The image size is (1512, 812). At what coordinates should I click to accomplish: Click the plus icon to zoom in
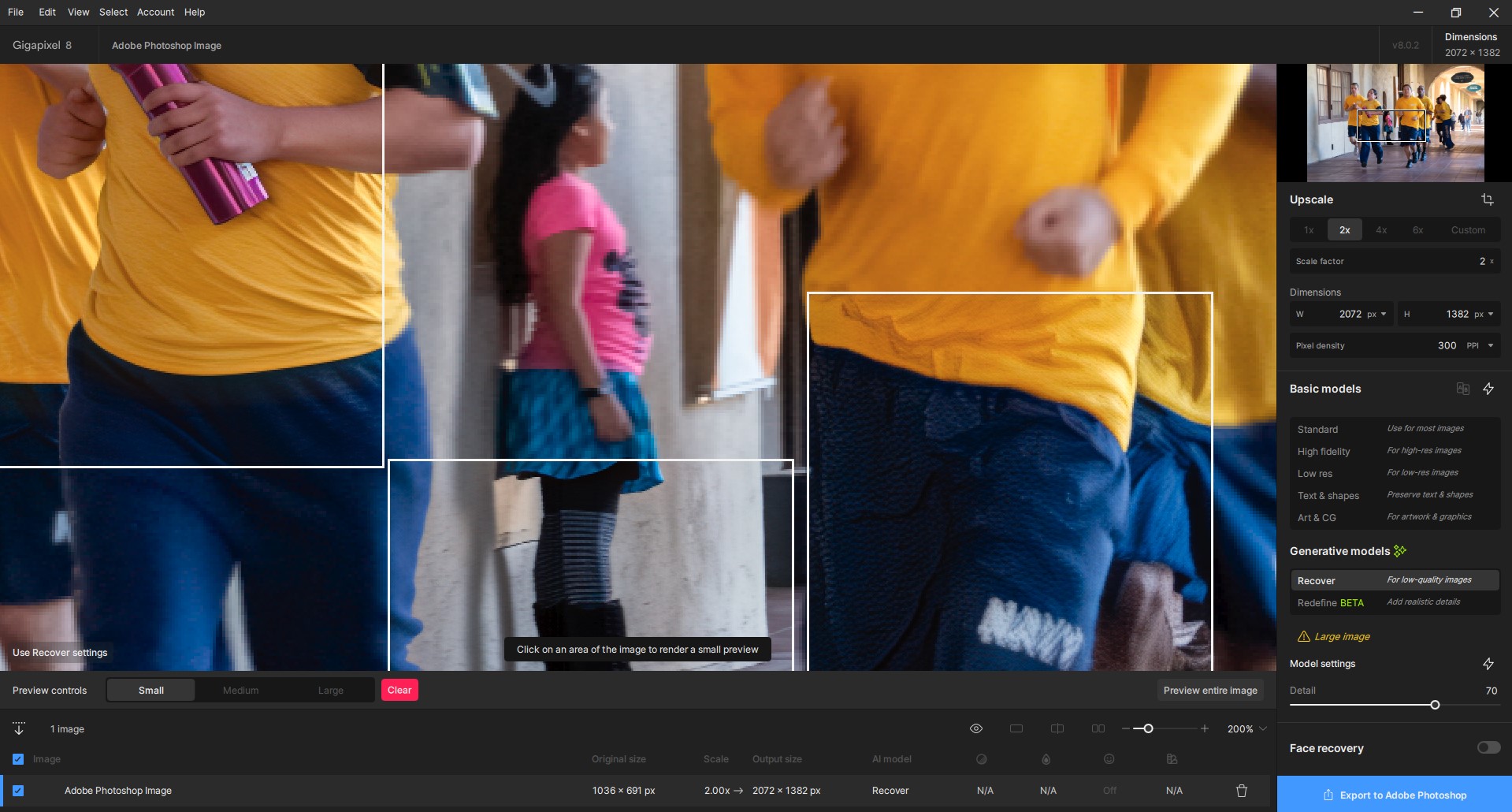(x=1204, y=728)
